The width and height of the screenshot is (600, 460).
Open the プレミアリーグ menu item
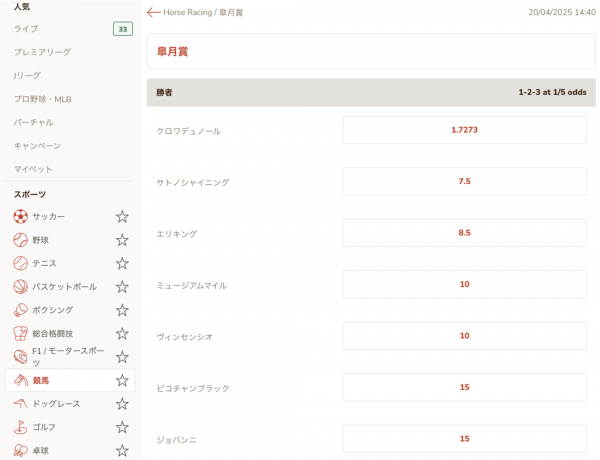42,52
